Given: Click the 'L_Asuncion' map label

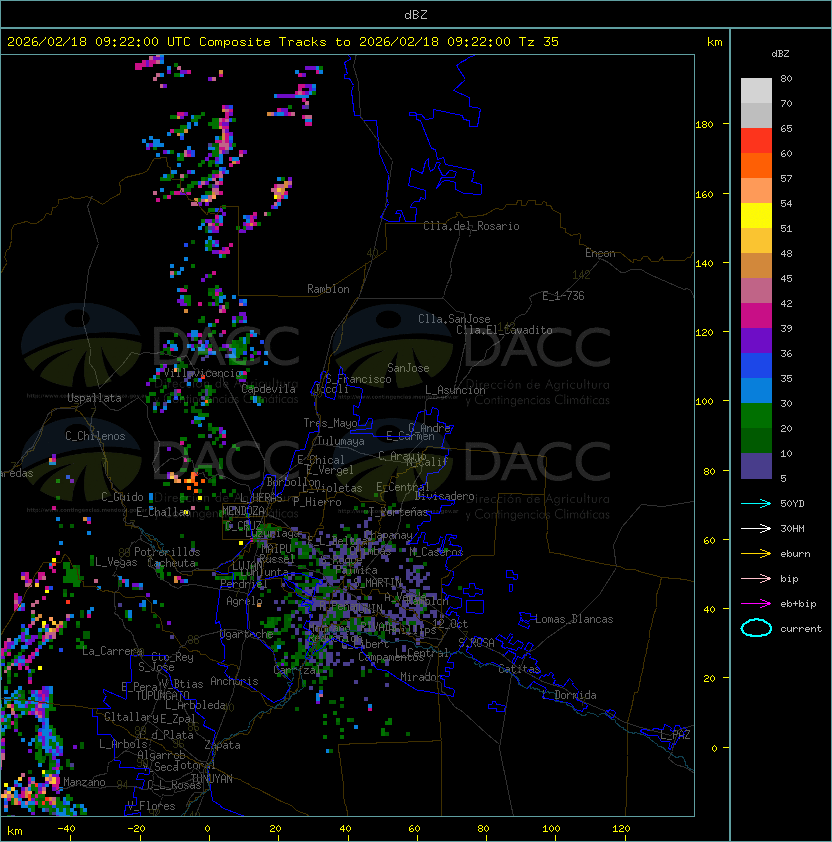Looking at the screenshot, I should [455, 390].
